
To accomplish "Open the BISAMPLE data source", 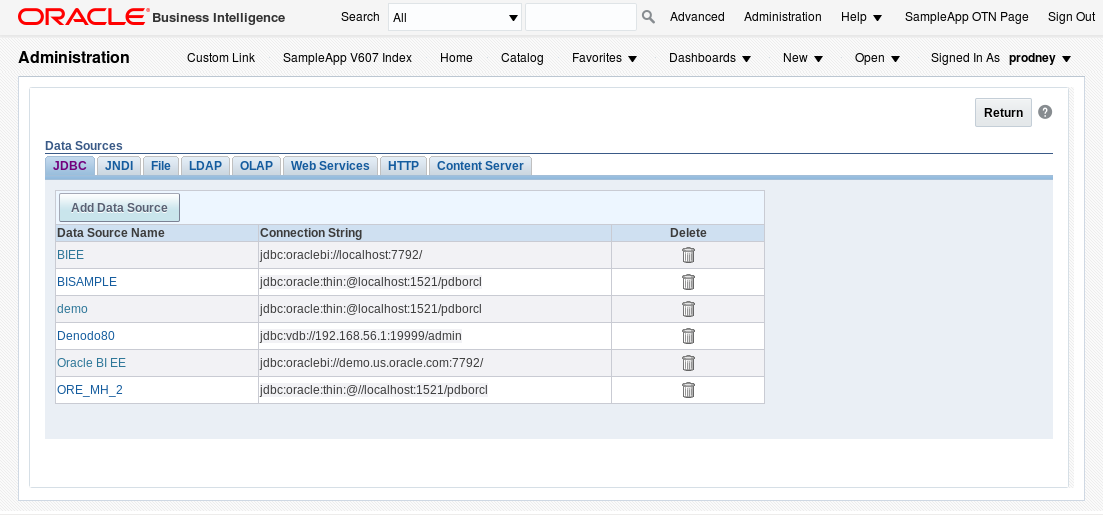I will (87, 282).
